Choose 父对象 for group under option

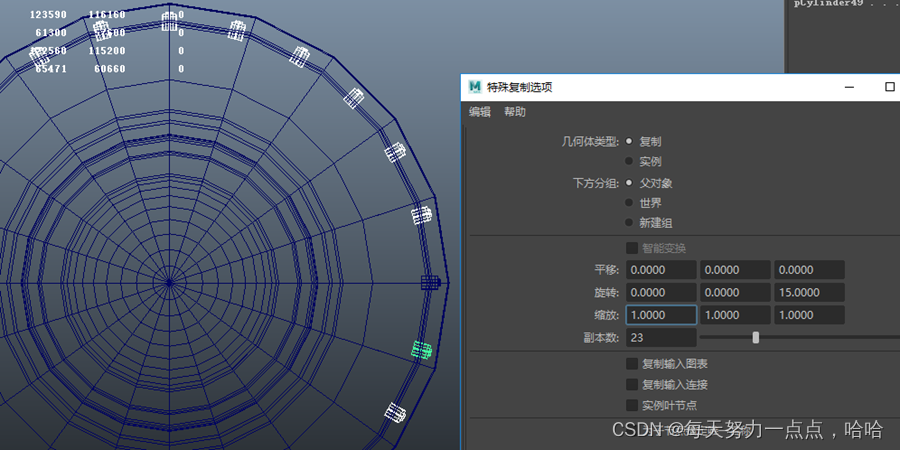(629, 183)
